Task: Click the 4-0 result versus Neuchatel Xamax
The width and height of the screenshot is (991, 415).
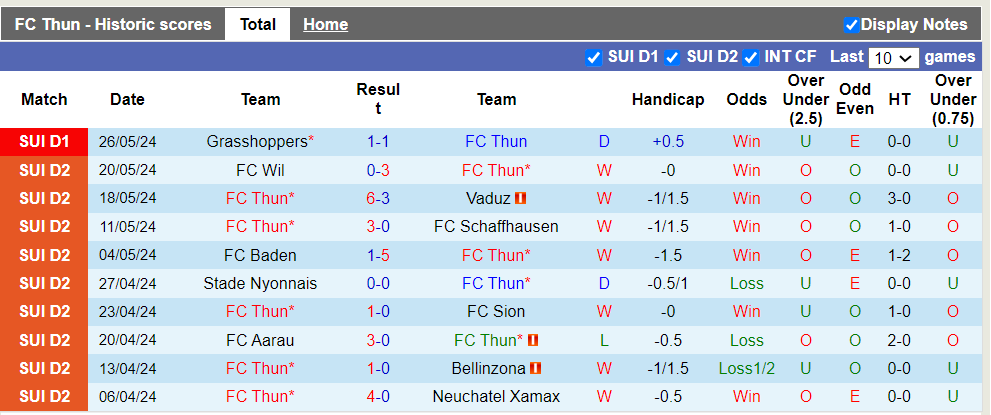Action: pos(378,397)
